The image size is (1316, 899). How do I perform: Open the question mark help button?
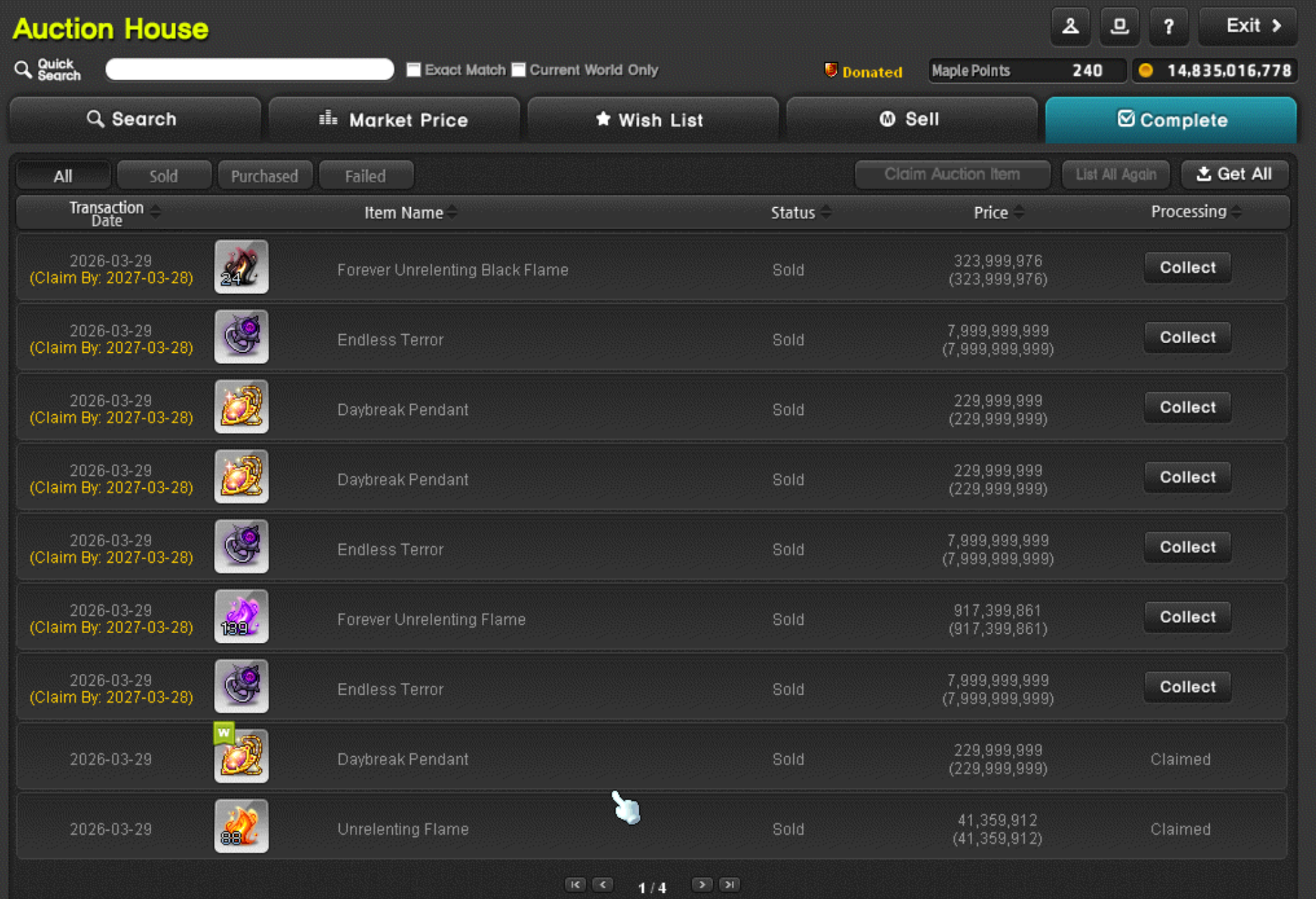pyautogui.click(x=1168, y=27)
